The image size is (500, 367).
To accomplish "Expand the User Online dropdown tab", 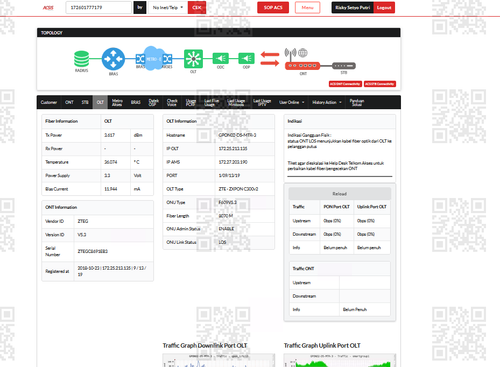I will click(292, 102).
